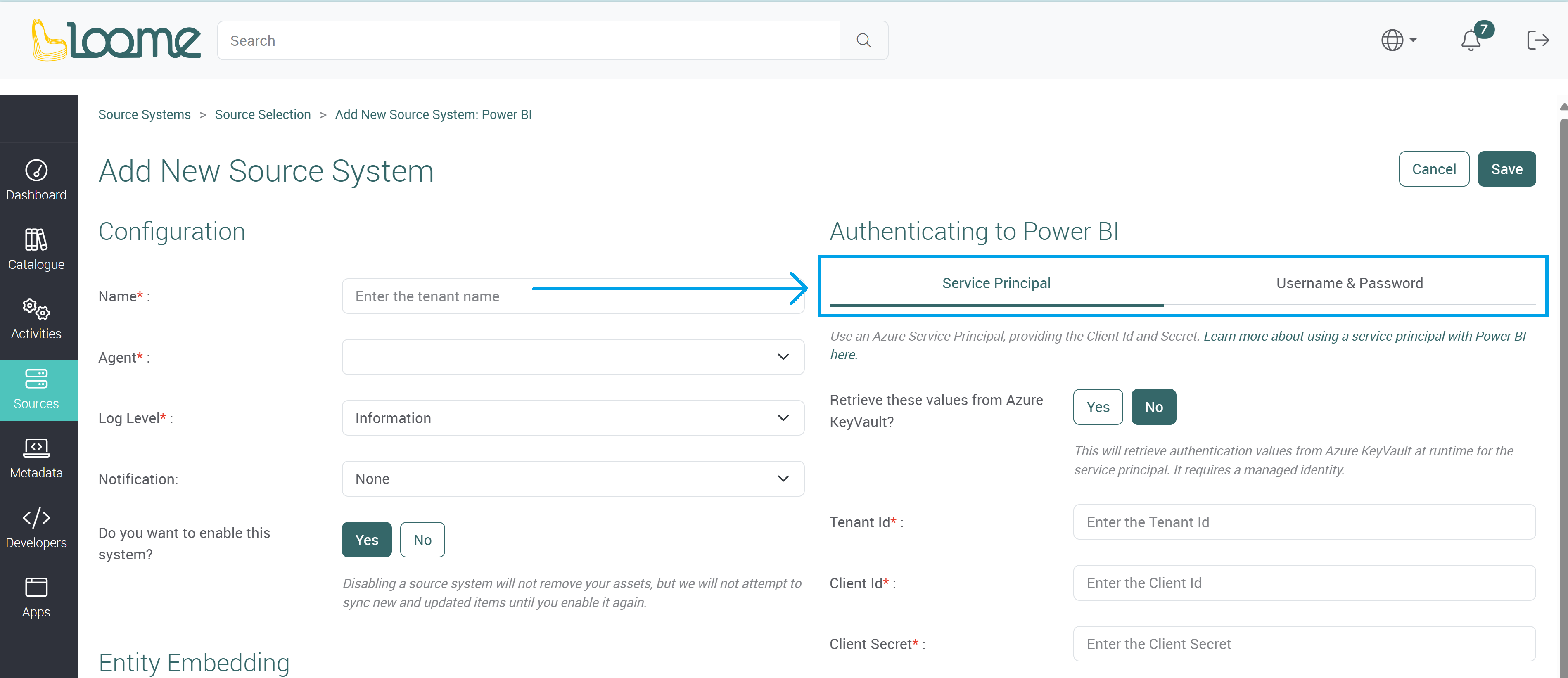This screenshot has width=1568, height=678.
Task: Select No to disable this system
Action: click(x=422, y=540)
